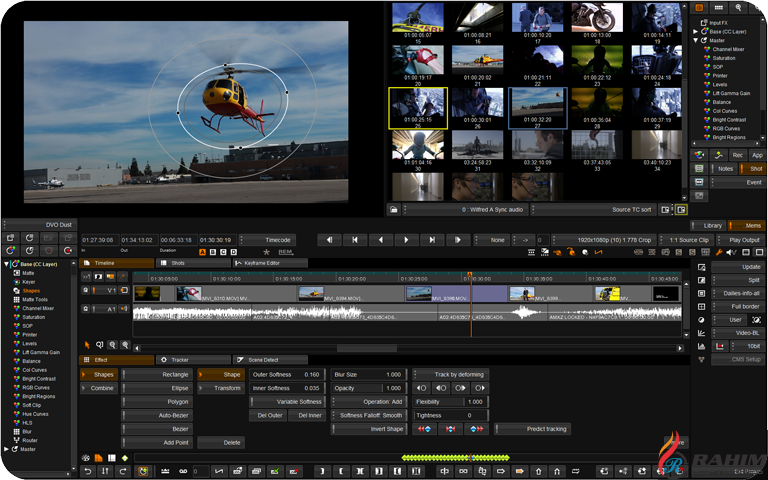The image size is (768, 480).
Task: Click the jump to first frame button
Action: pyautogui.click(x=354, y=240)
